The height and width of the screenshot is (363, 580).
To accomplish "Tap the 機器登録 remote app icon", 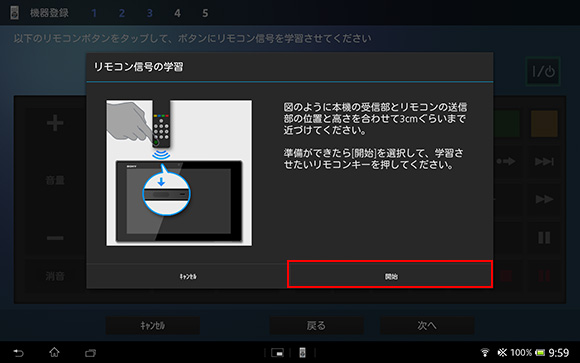I will pos(14,13).
